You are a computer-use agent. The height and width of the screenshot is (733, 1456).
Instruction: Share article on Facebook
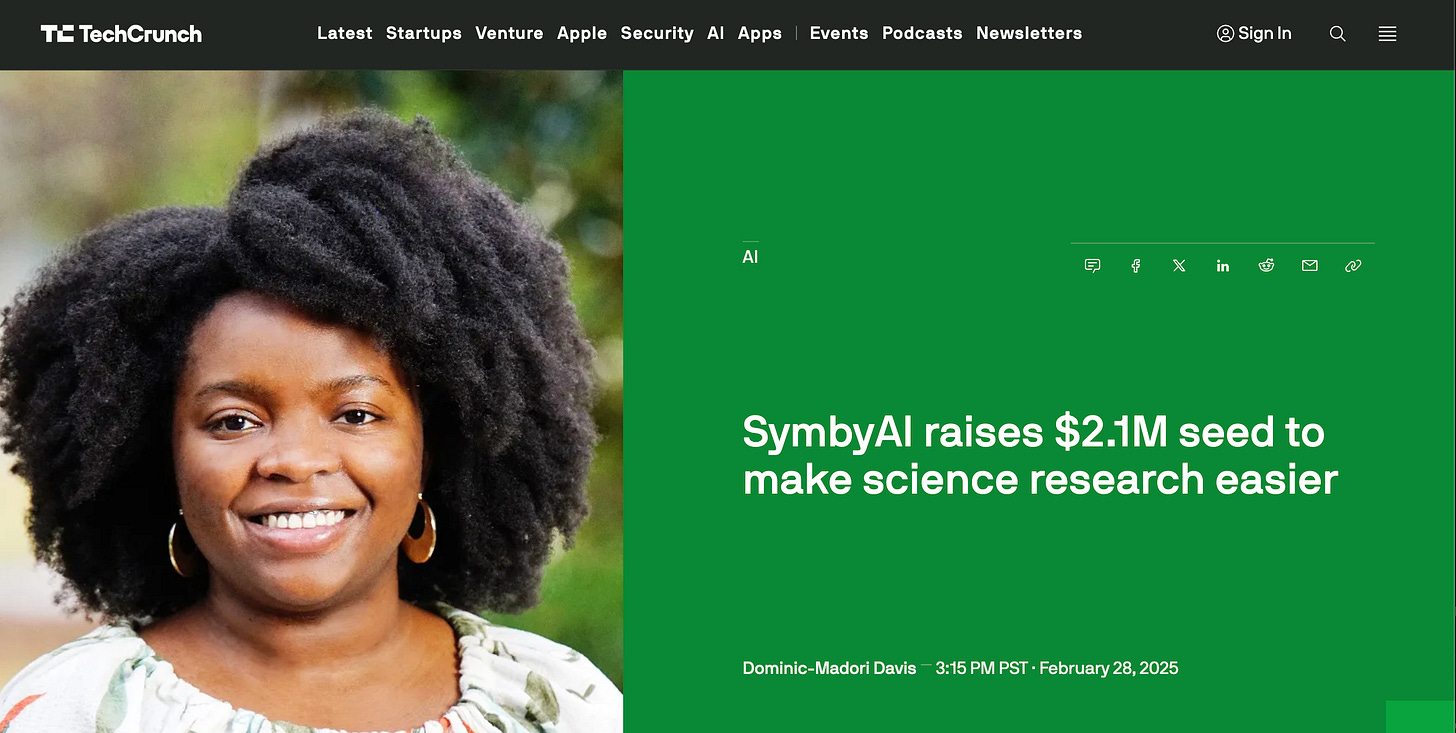point(1136,266)
